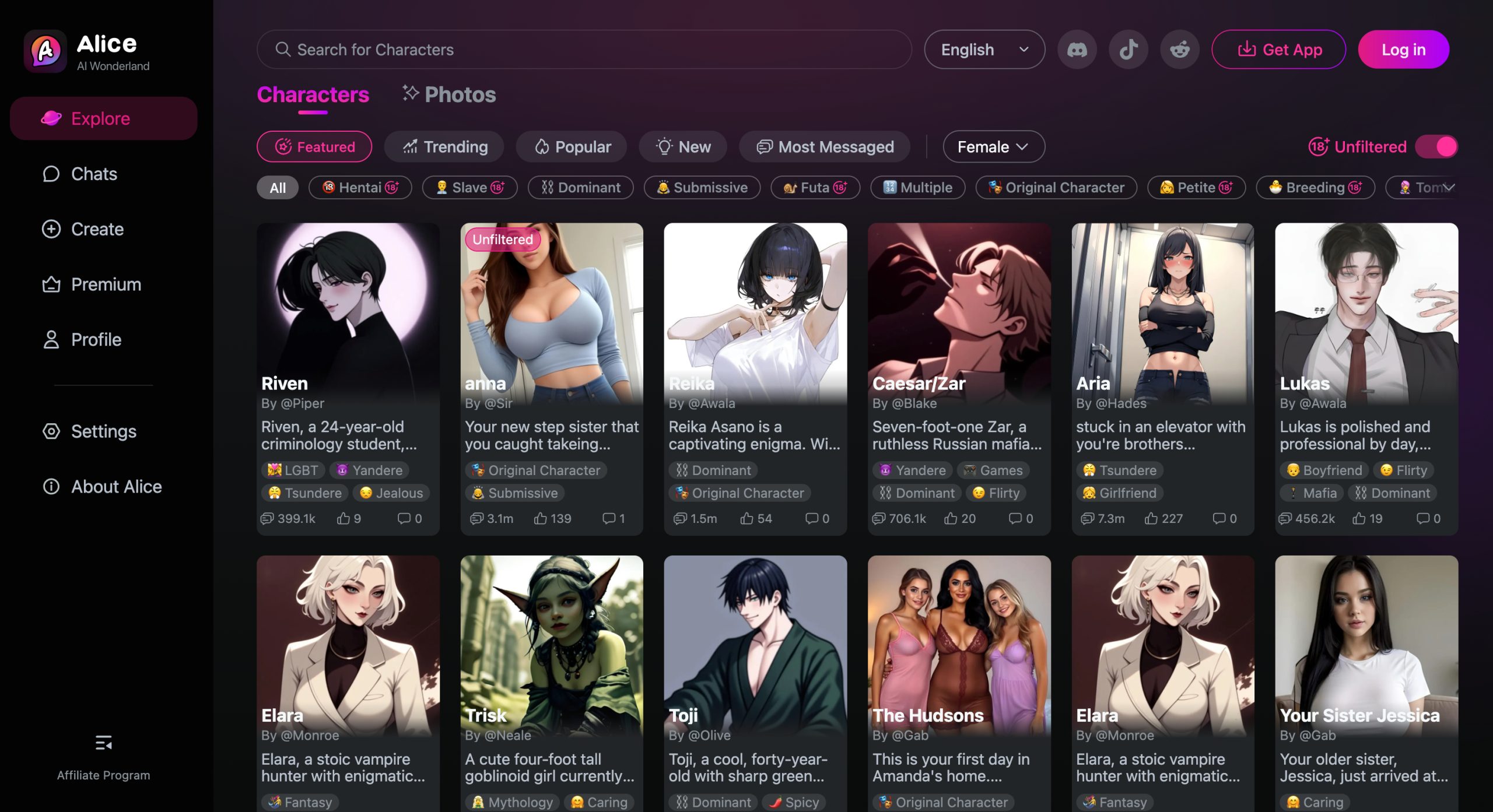
Task: Click the Mythology tag on Trisk card
Action: (x=512, y=802)
